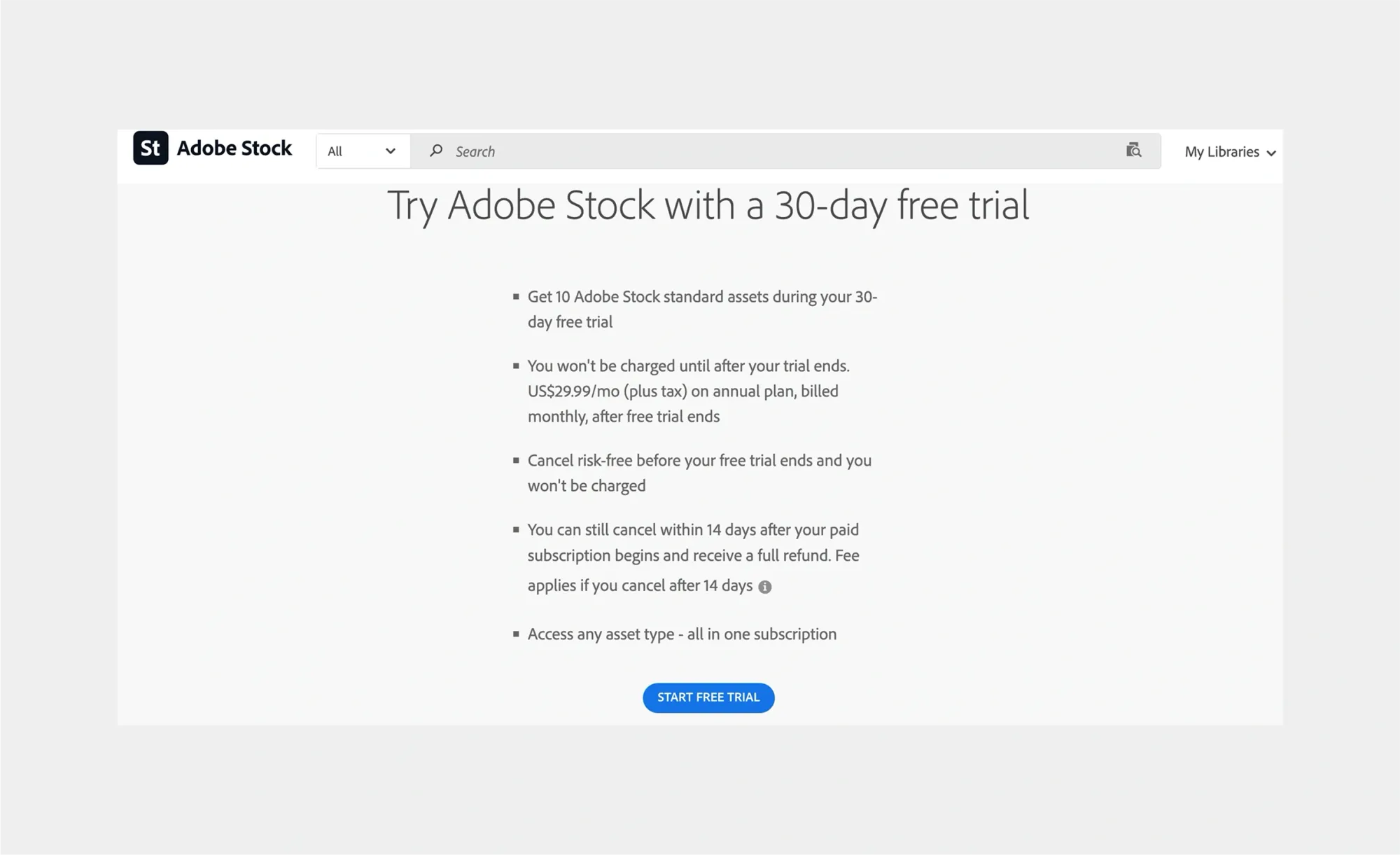This screenshot has width=1400, height=855.
Task: Click the START FREE TRIAL button
Action: pos(708,697)
